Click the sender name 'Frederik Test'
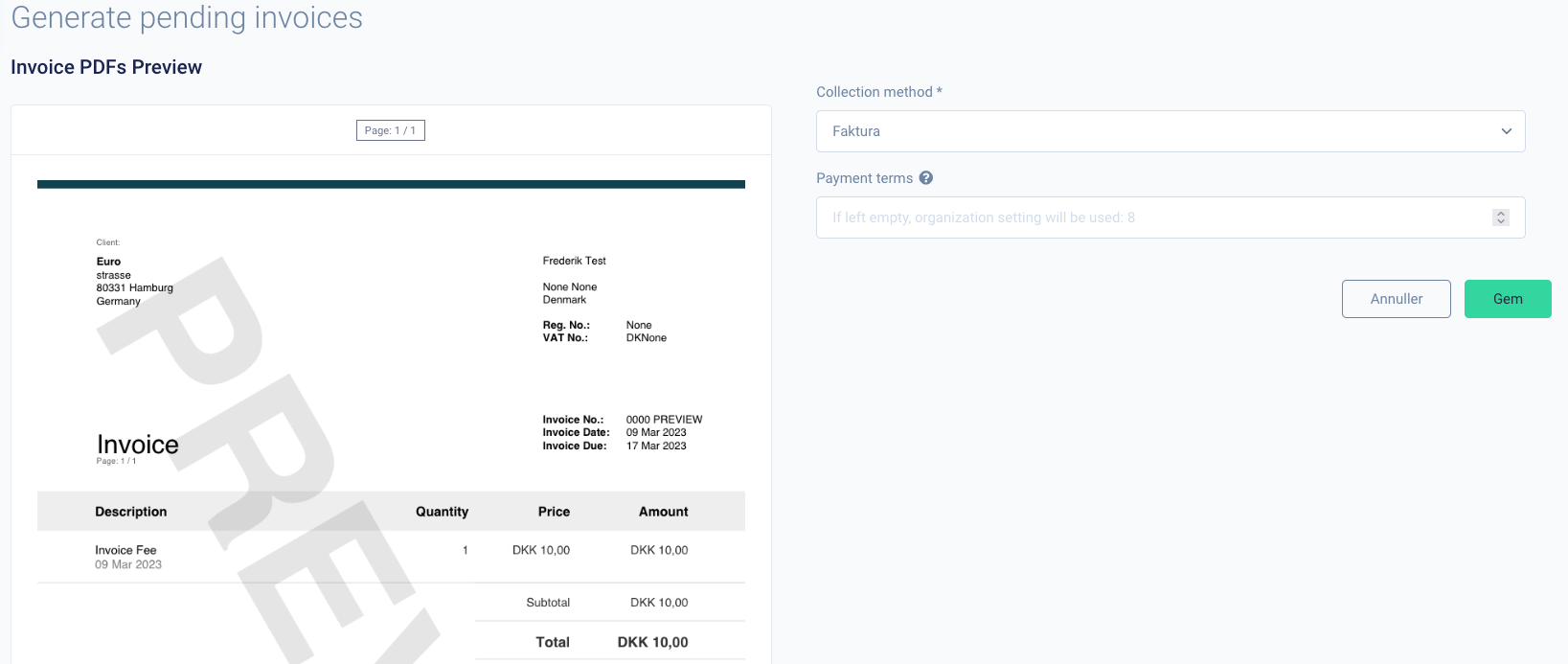The image size is (1568, 664). (x=574, y=261)
